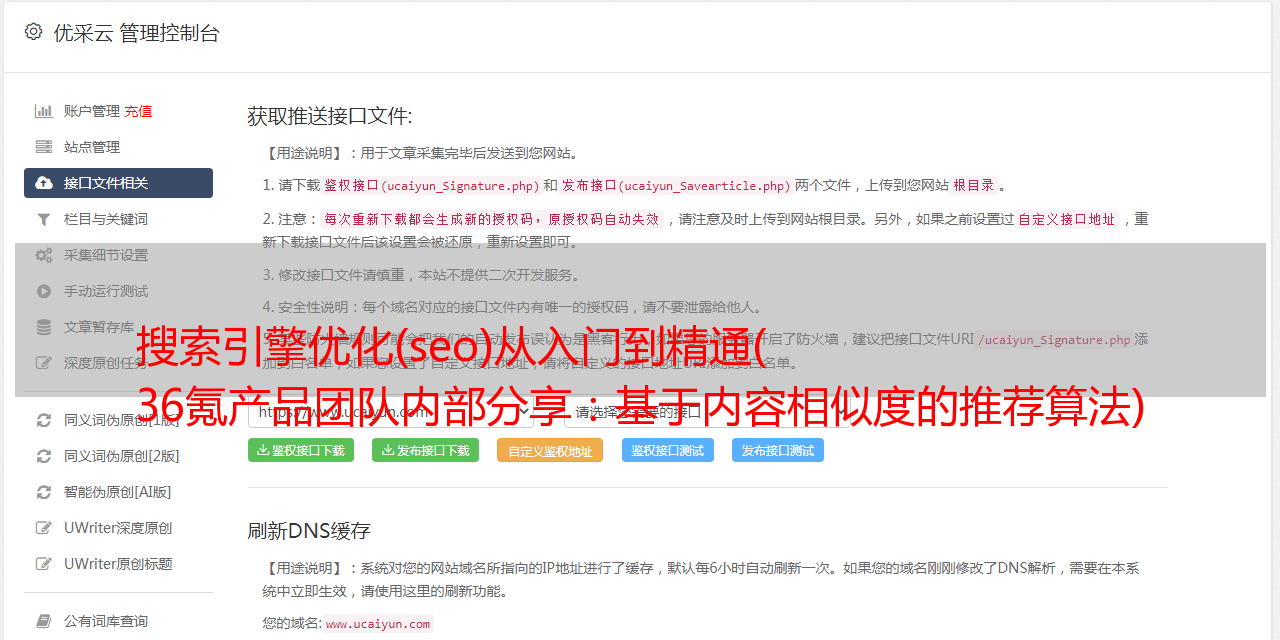The width and height of the screenshot is (1280, 640).
Task: Open the 请选择要测试的接口 dropdown
Action: 706,411
